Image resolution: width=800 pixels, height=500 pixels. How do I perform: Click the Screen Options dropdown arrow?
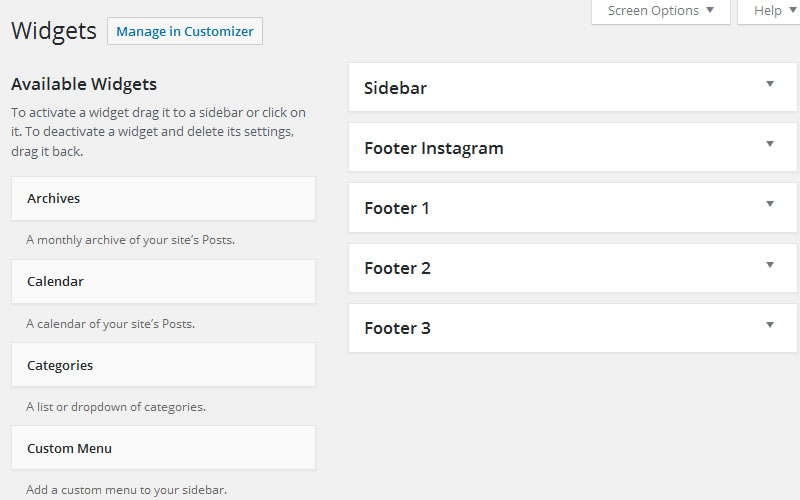(710, 11)
